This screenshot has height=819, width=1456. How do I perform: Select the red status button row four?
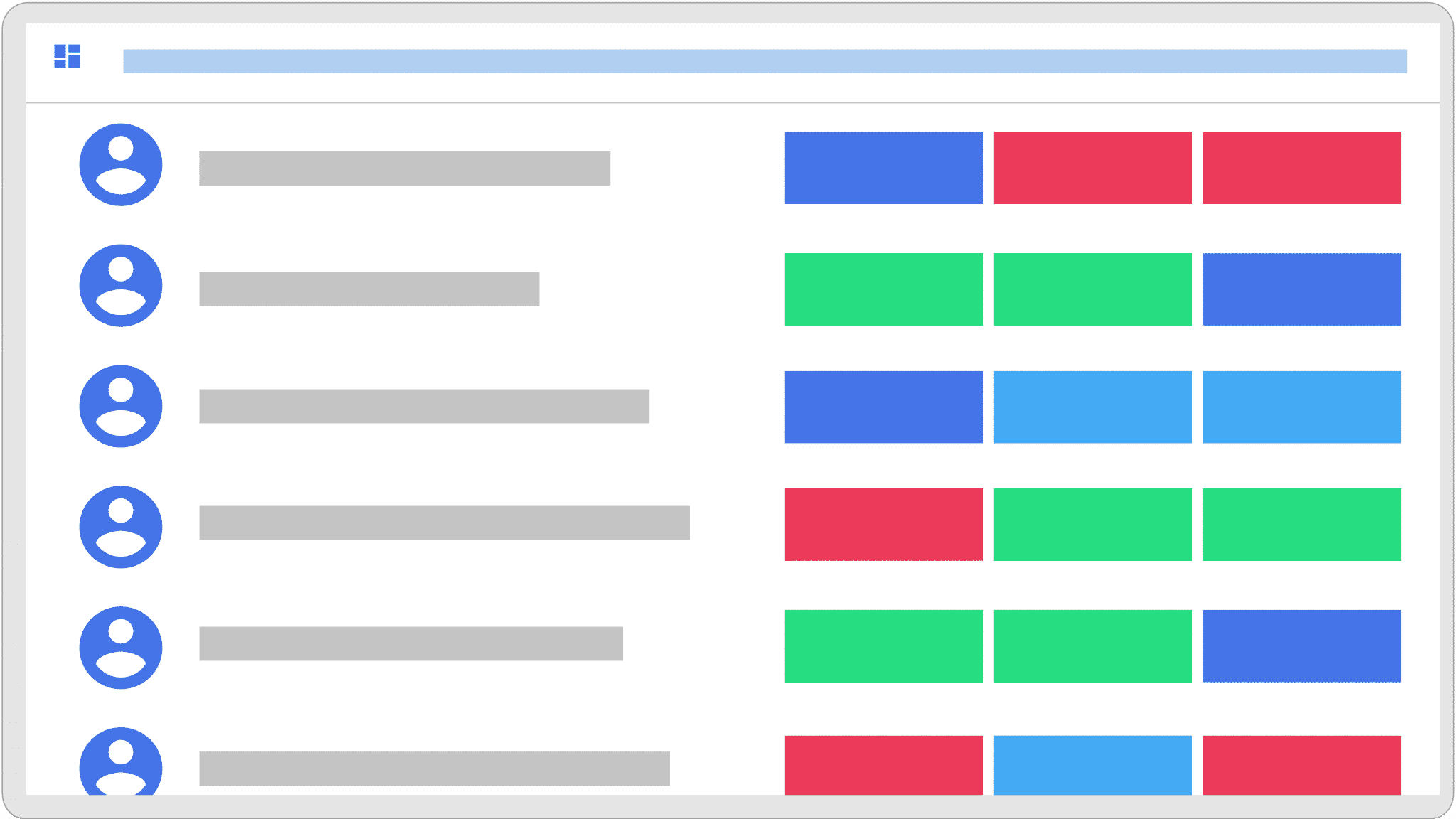(883, 524)
